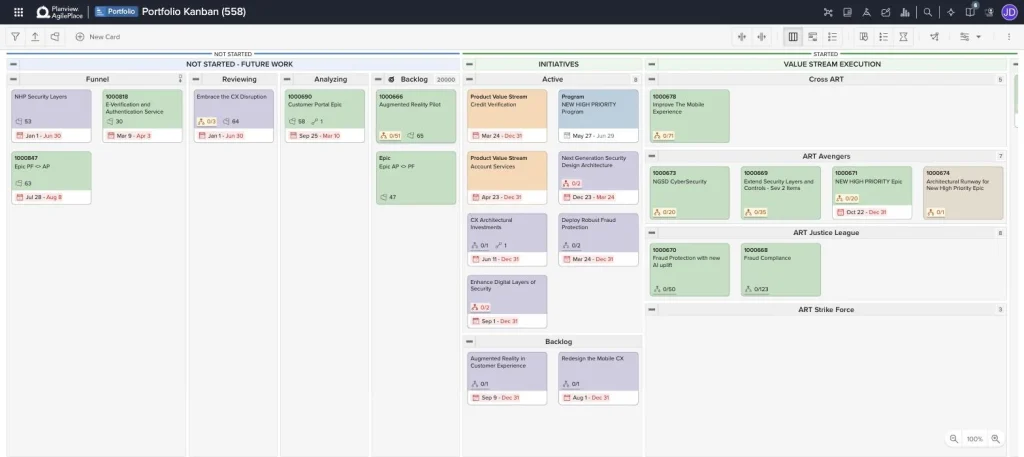Open the Fraud Compliance card

click(x=780, y=270)
